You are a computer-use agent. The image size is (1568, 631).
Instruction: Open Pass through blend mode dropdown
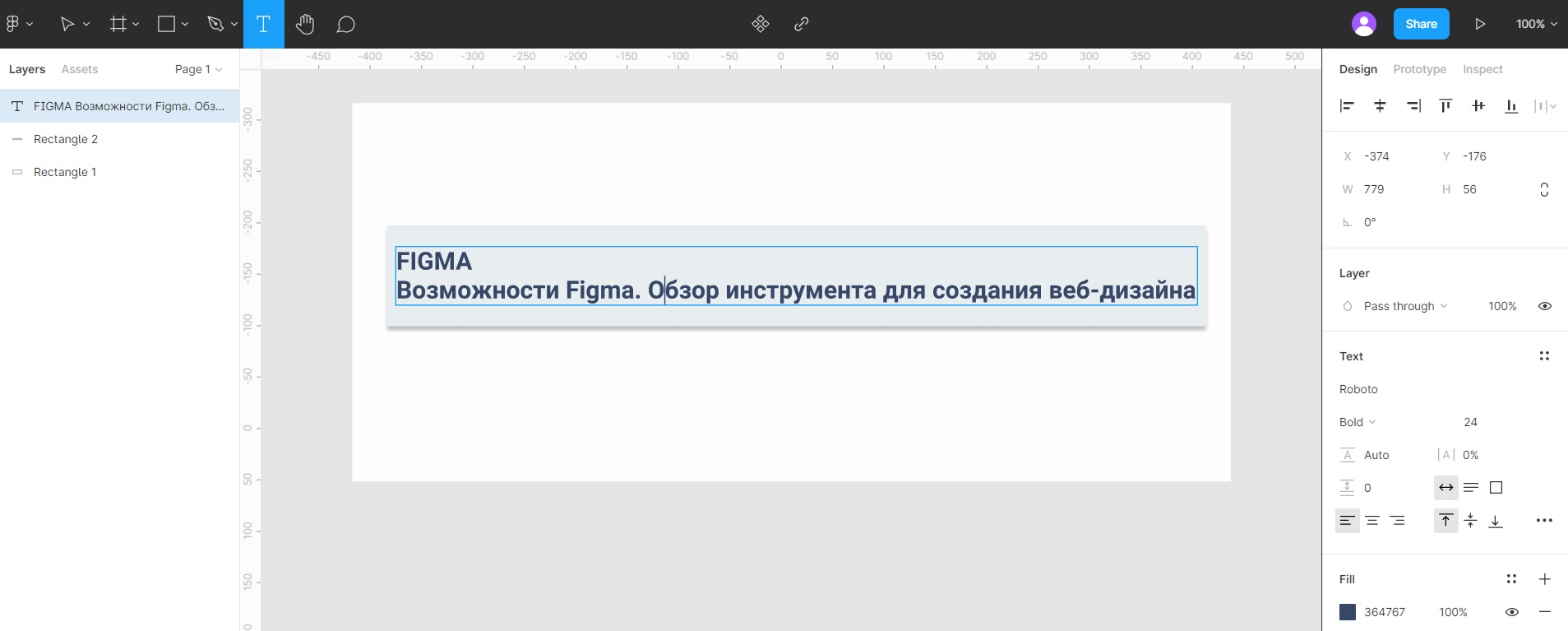(1405, 306)
